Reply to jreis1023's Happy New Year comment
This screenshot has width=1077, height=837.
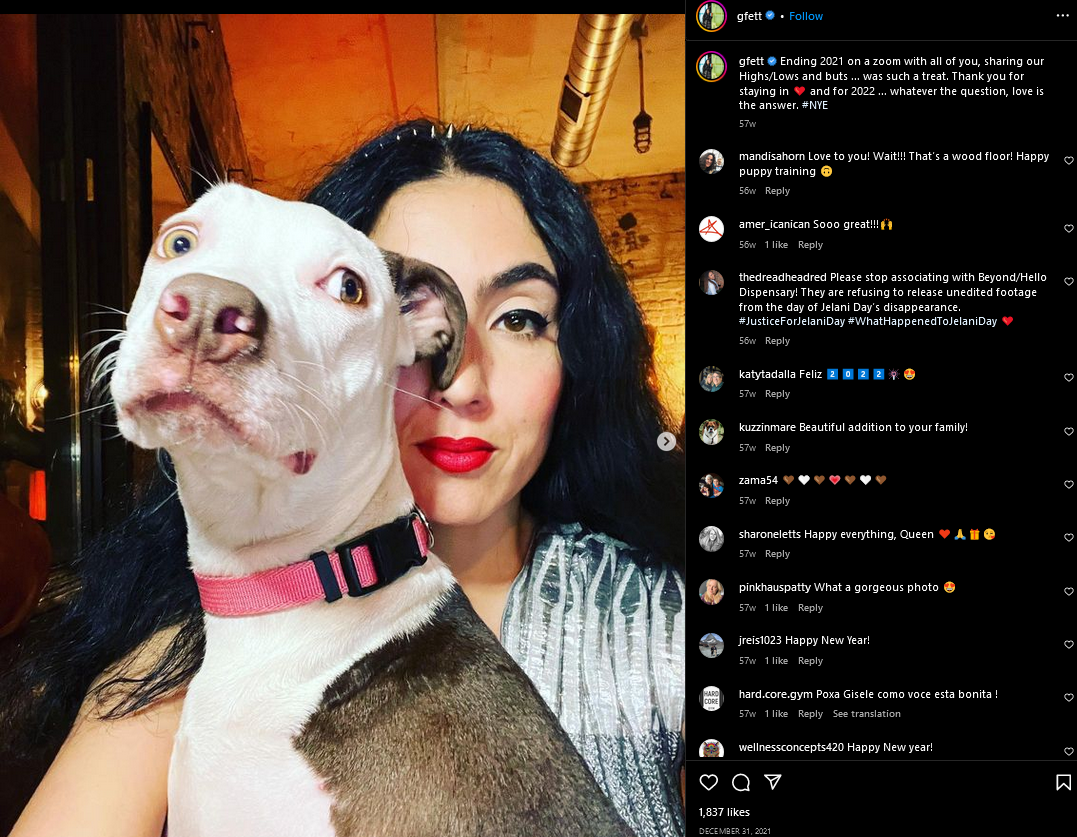pyautogui.click(x=810, y=661)
